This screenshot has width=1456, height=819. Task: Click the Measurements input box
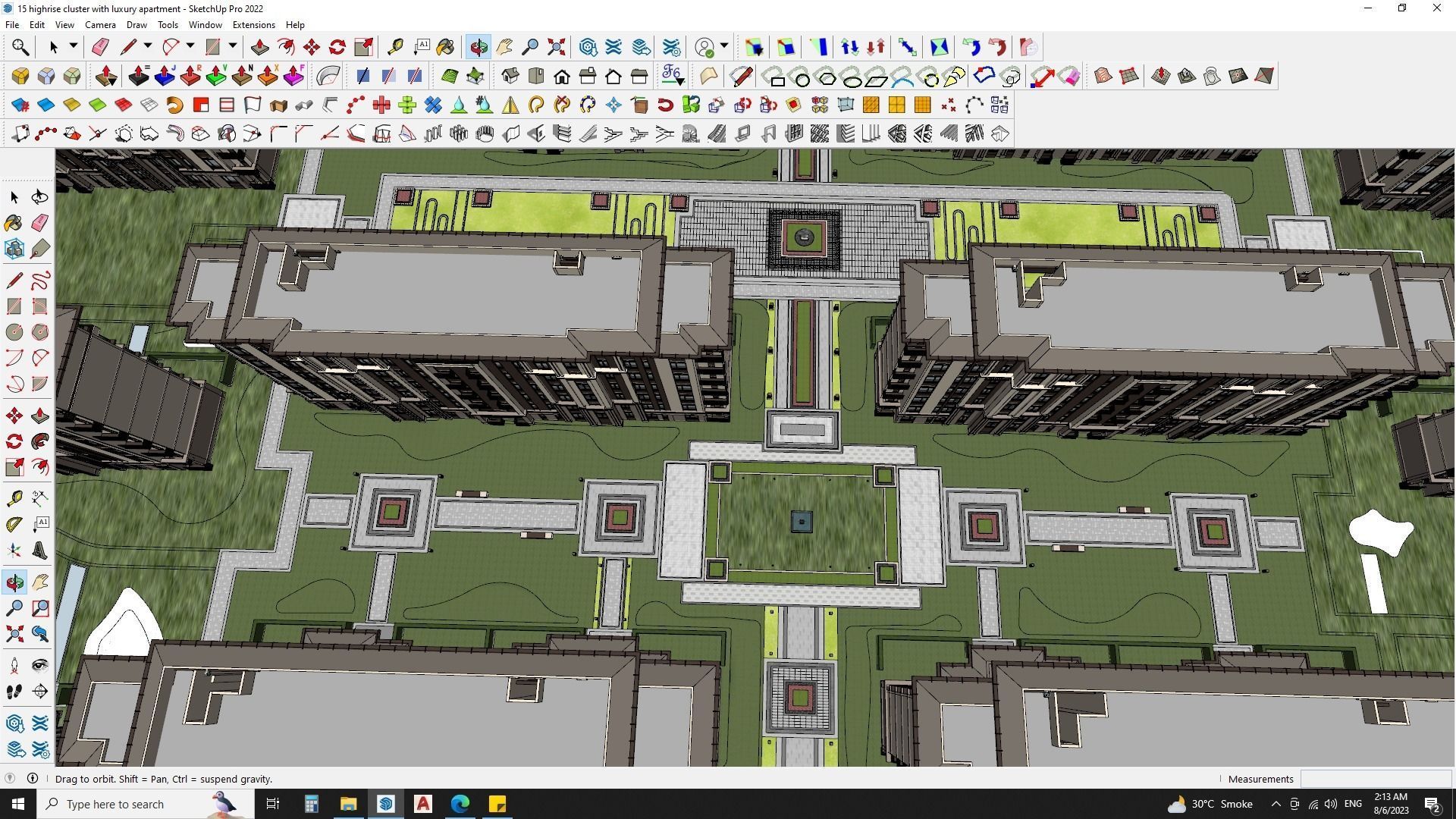pyautogui.click(x=1375, y=779)
